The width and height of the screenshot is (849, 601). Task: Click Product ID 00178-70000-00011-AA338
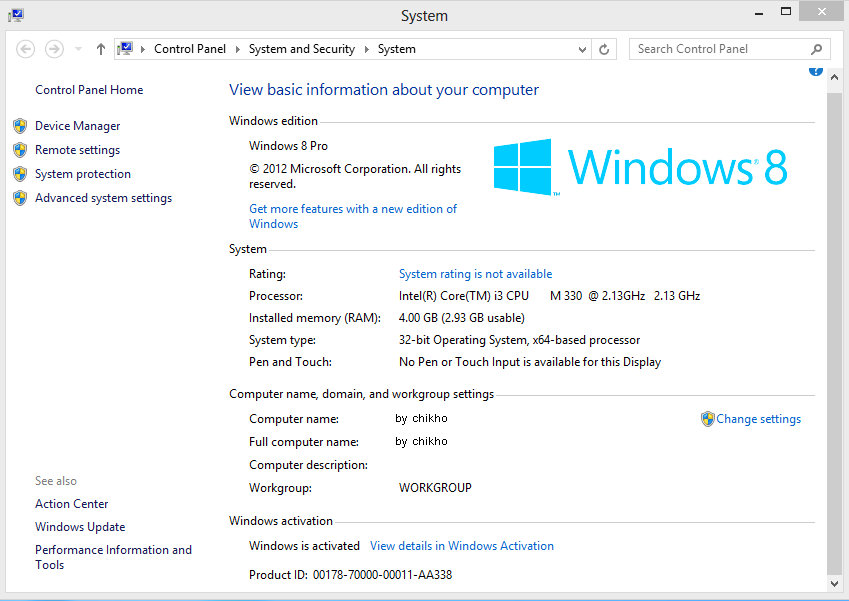pyautogui.click(x=350, y=575)
